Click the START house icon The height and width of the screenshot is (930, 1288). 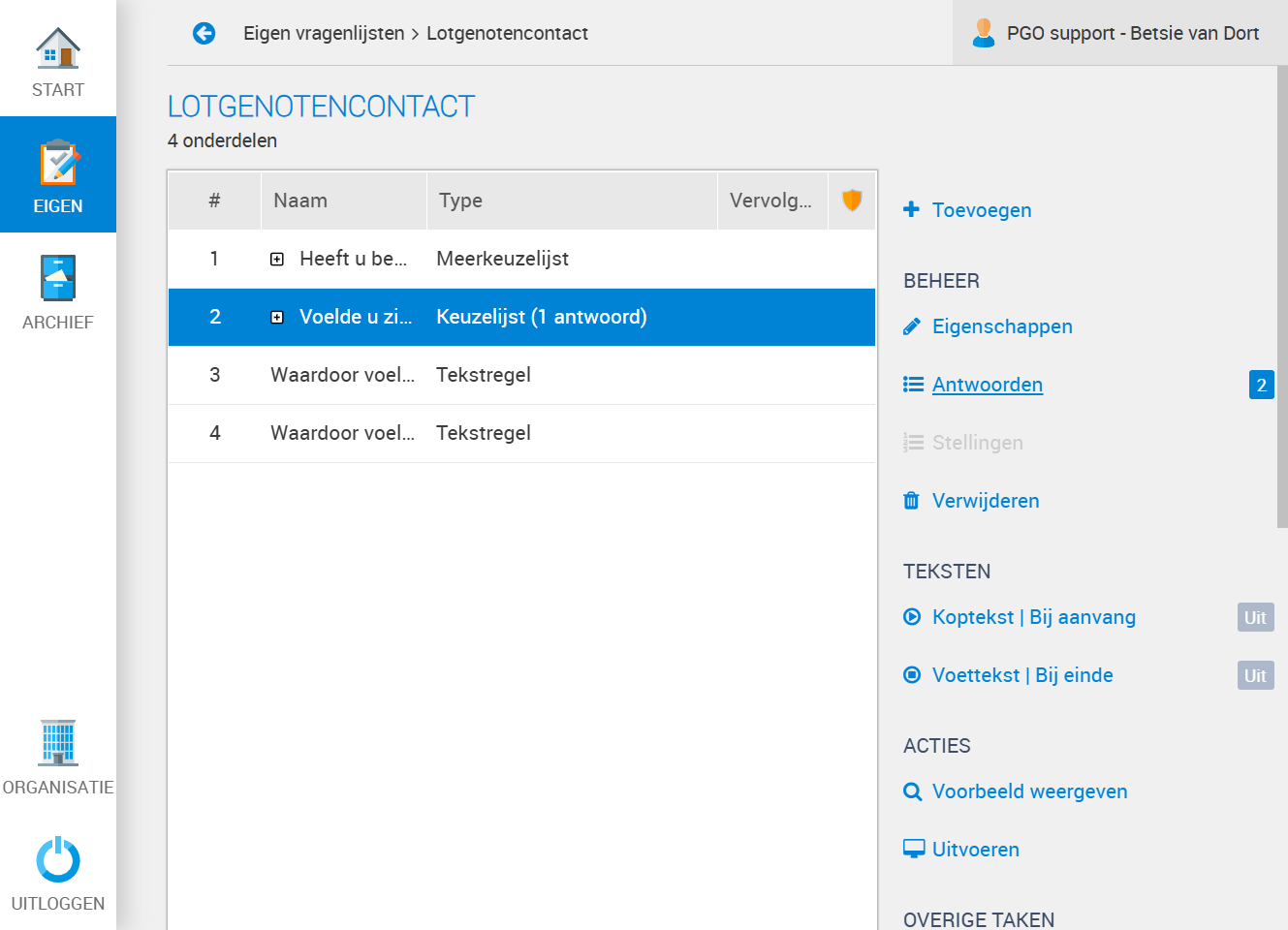point(58,48)
